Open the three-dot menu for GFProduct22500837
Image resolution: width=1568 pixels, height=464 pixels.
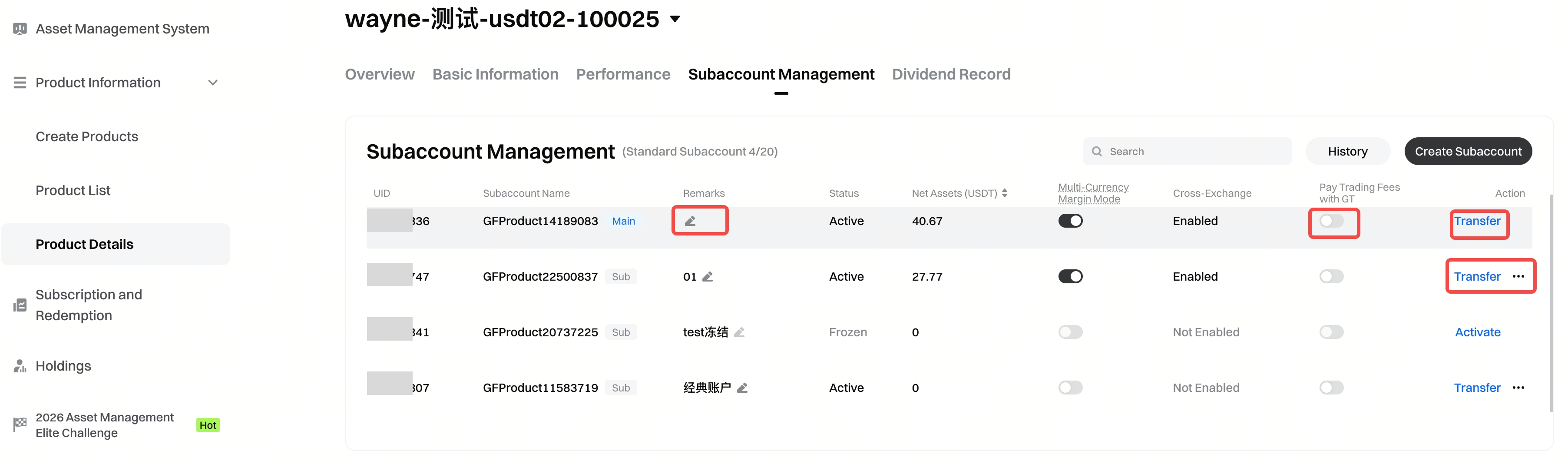pyautogui.click(x=1518, y=276)
